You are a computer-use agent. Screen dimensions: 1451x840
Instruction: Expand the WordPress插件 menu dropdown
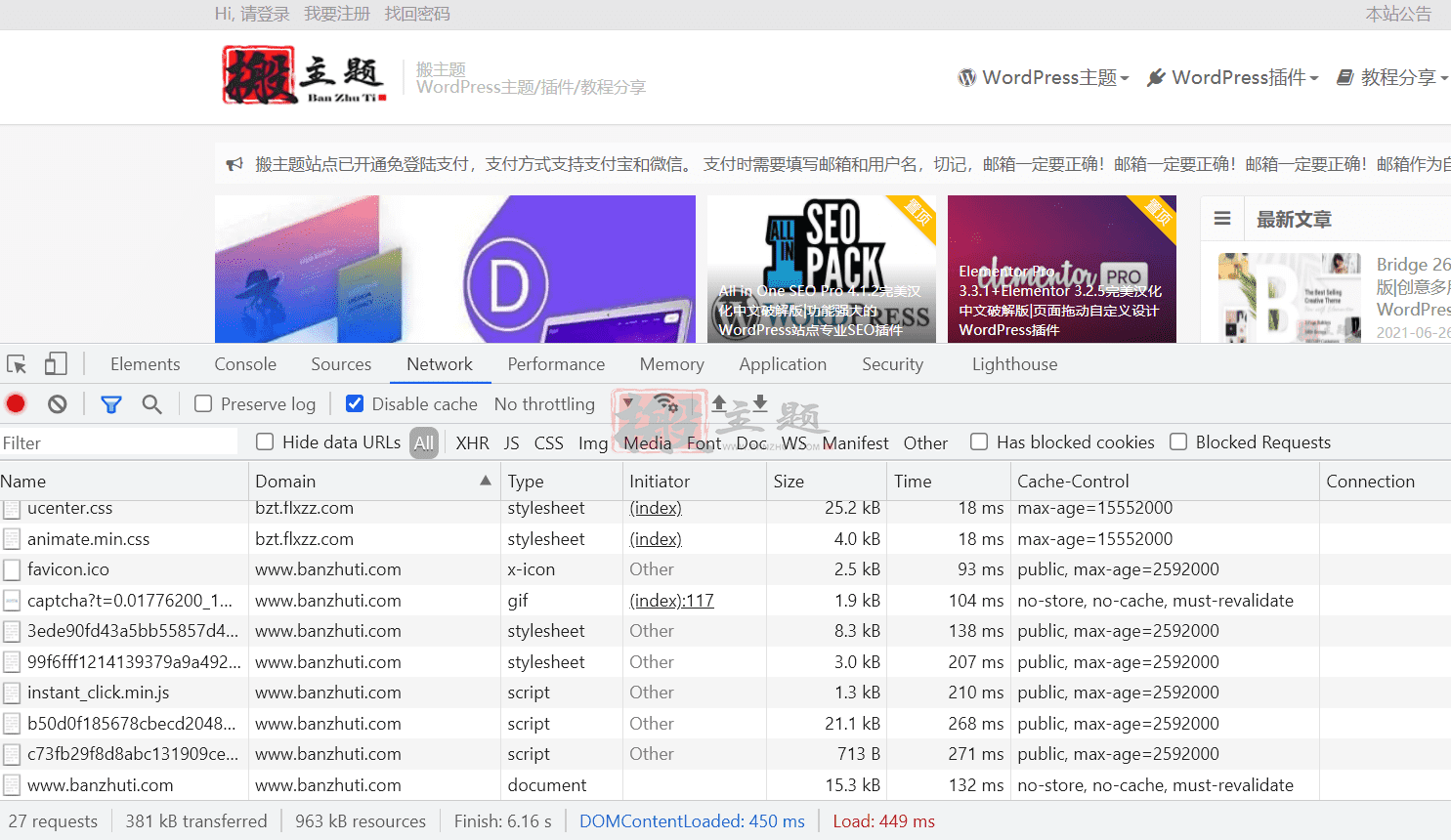point(1232,77)
